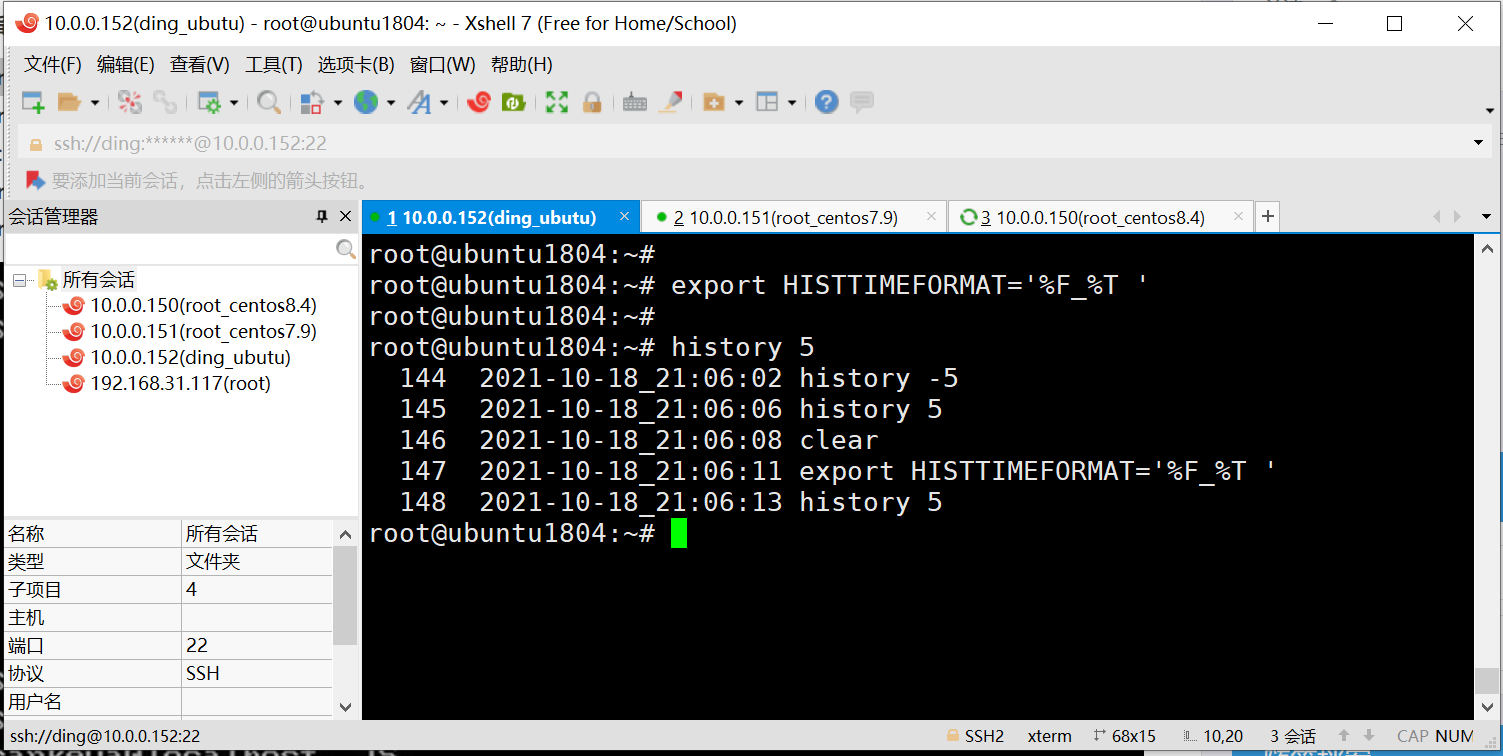This screenshot has width=1503, height=756.
Task: Click the grayed Reconnect chain icon
Action: point(165,102)
